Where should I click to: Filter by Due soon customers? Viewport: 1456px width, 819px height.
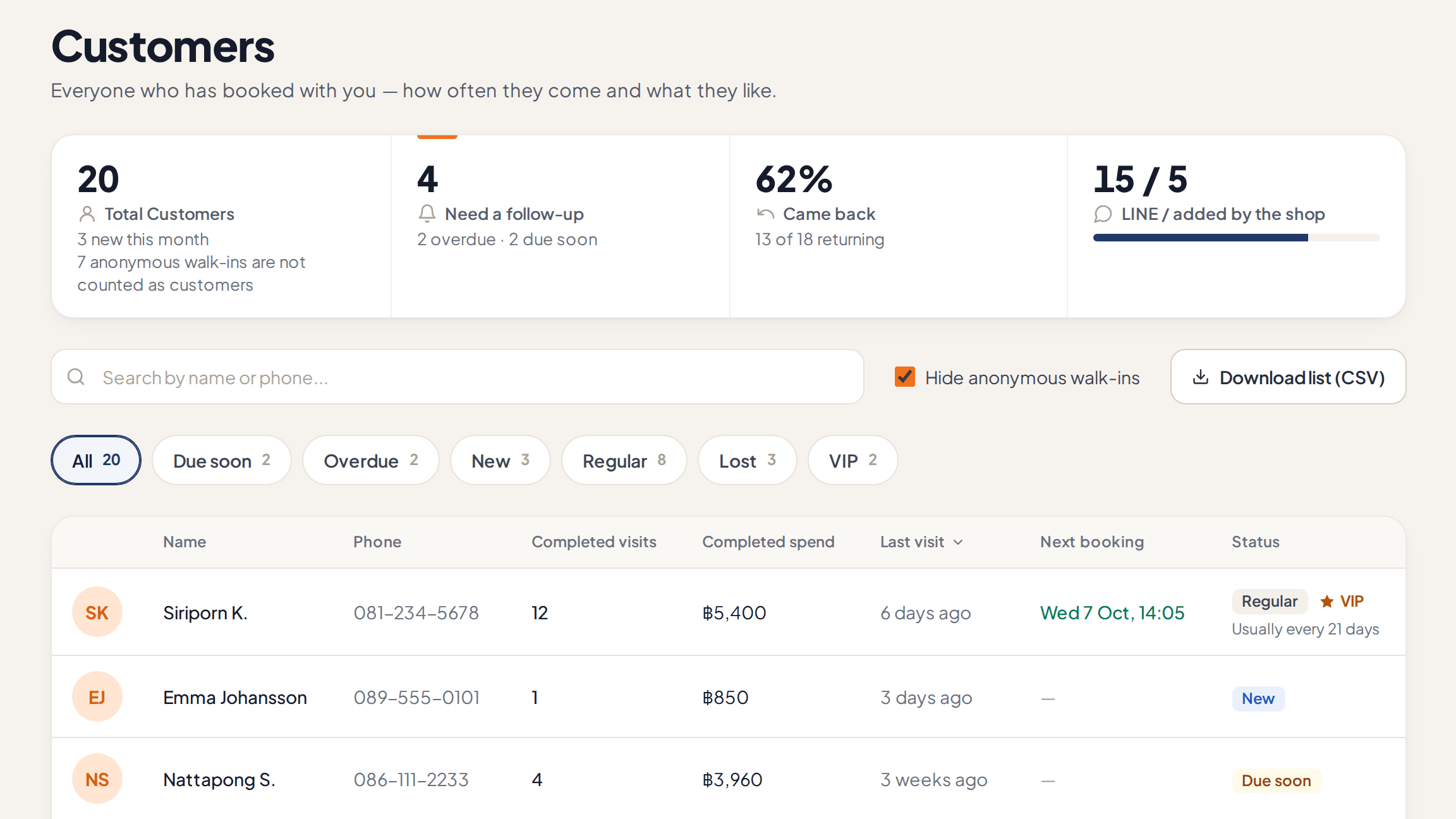[x=222, y=460]
